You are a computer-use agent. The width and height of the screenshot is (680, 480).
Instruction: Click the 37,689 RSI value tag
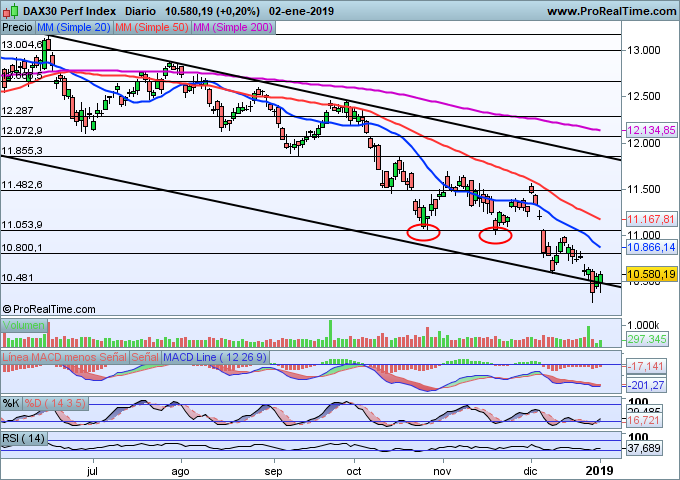(x=644, y=448)
